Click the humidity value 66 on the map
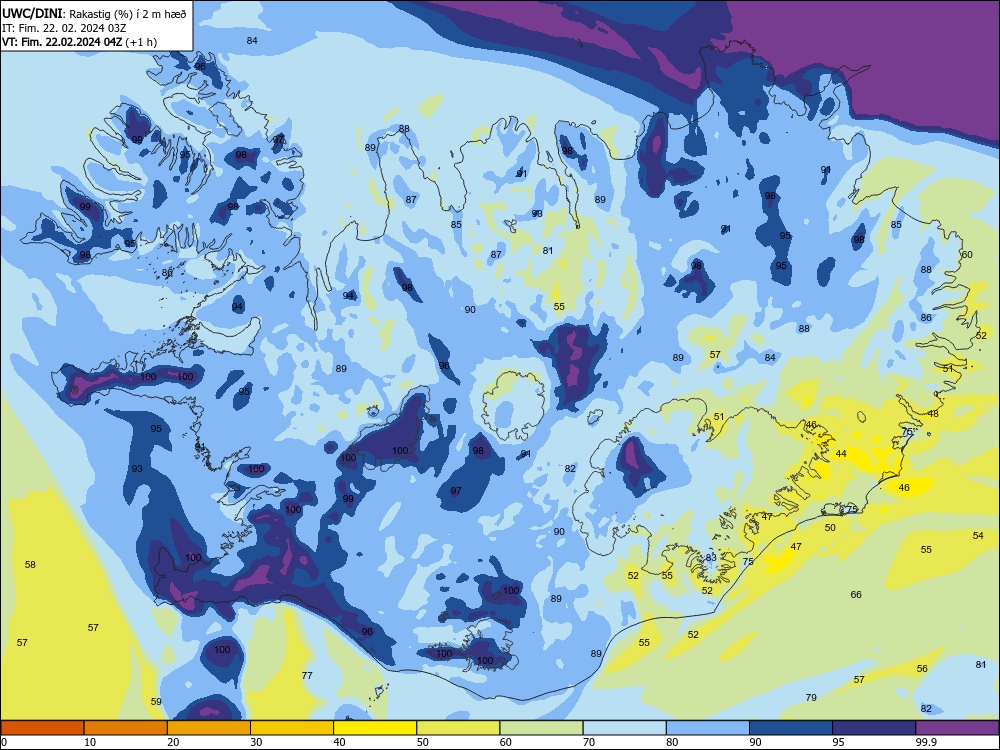 tap(856, 594)
